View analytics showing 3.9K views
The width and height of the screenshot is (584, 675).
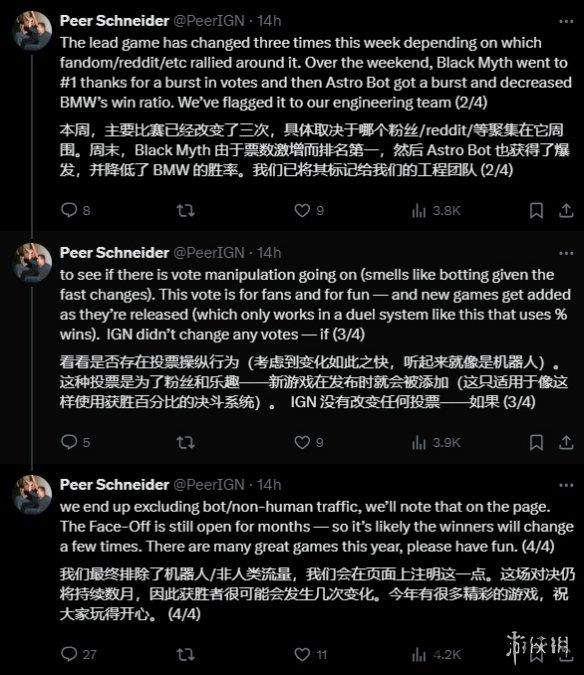pos(436,443)
